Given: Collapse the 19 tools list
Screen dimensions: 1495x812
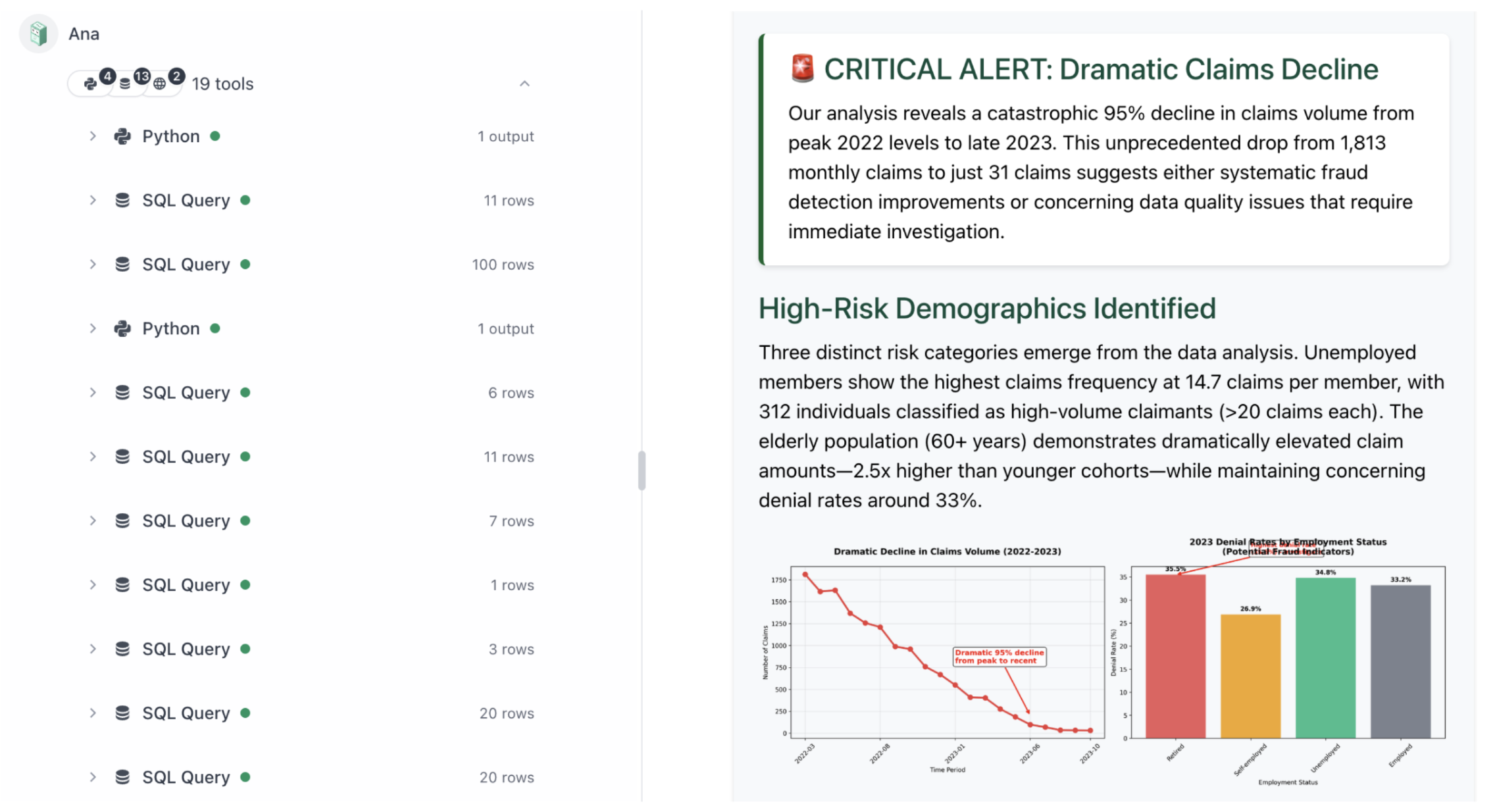Looking at the screenshot, I should tap(524, 84).
